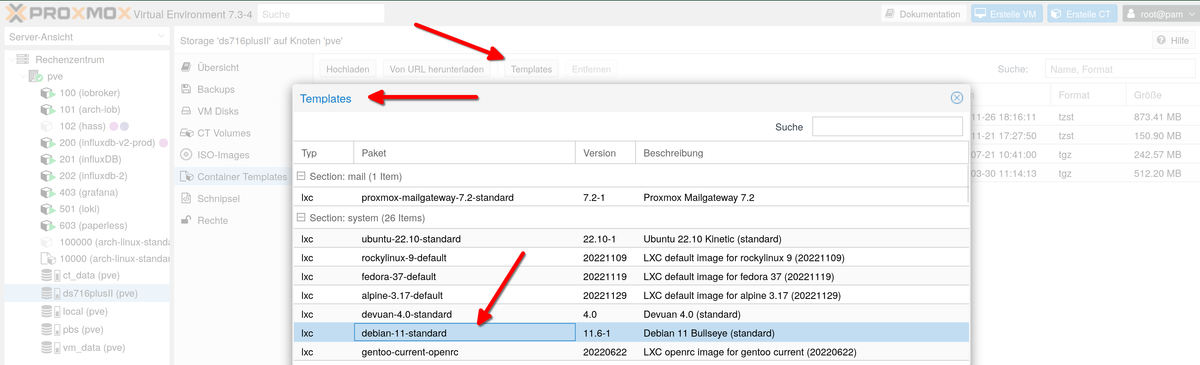Focus the Name, Format filter field

[1119, 69]
